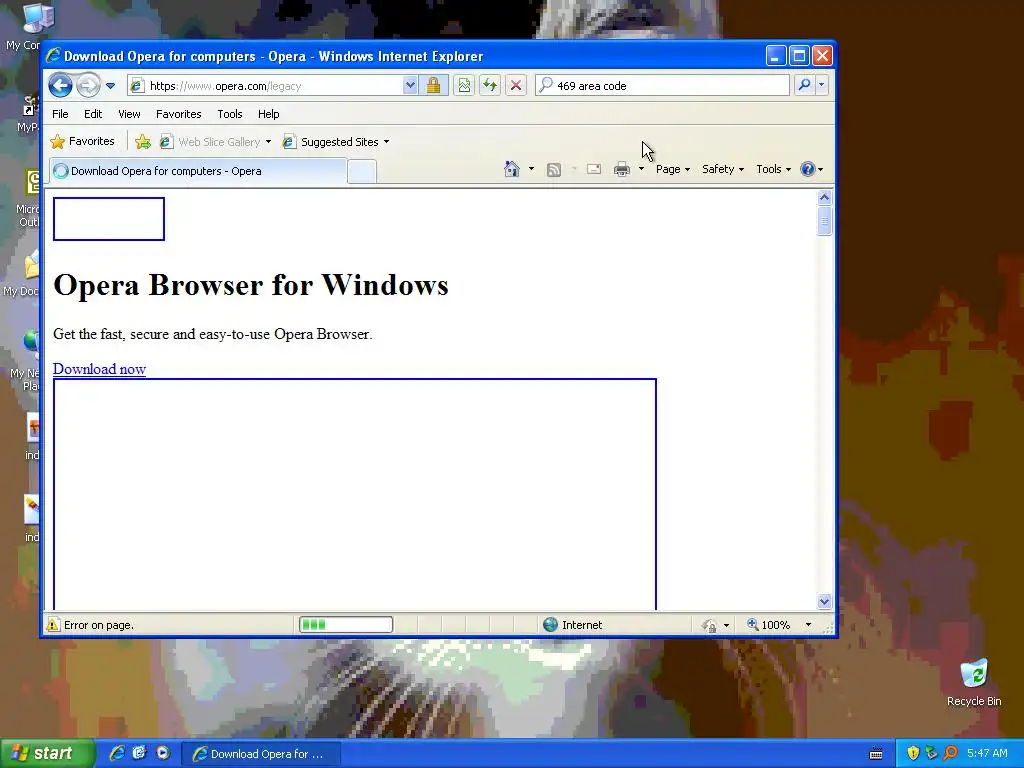Click the scroll down arrow
Screen dimensions: 1024x768
point(824,601)
